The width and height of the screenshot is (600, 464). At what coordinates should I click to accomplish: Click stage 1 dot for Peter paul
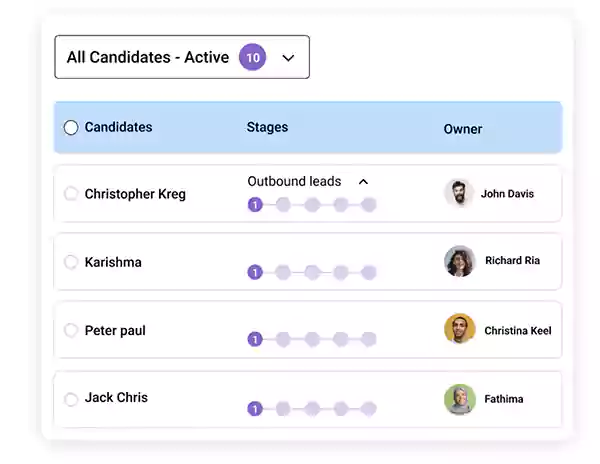[255, 339]
